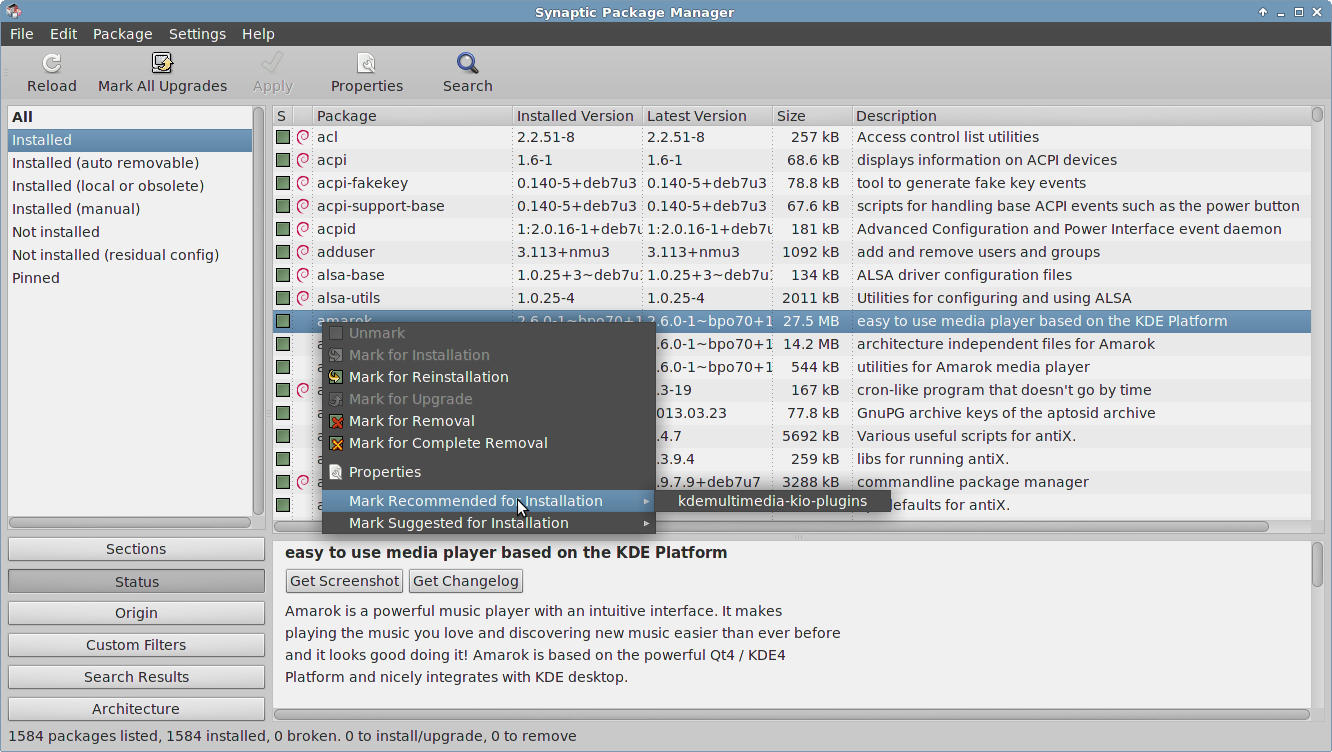Viewport: 1332px width, 752px height.
Task: Click the Debian swirl icon for acl
Action: (303, 137)
